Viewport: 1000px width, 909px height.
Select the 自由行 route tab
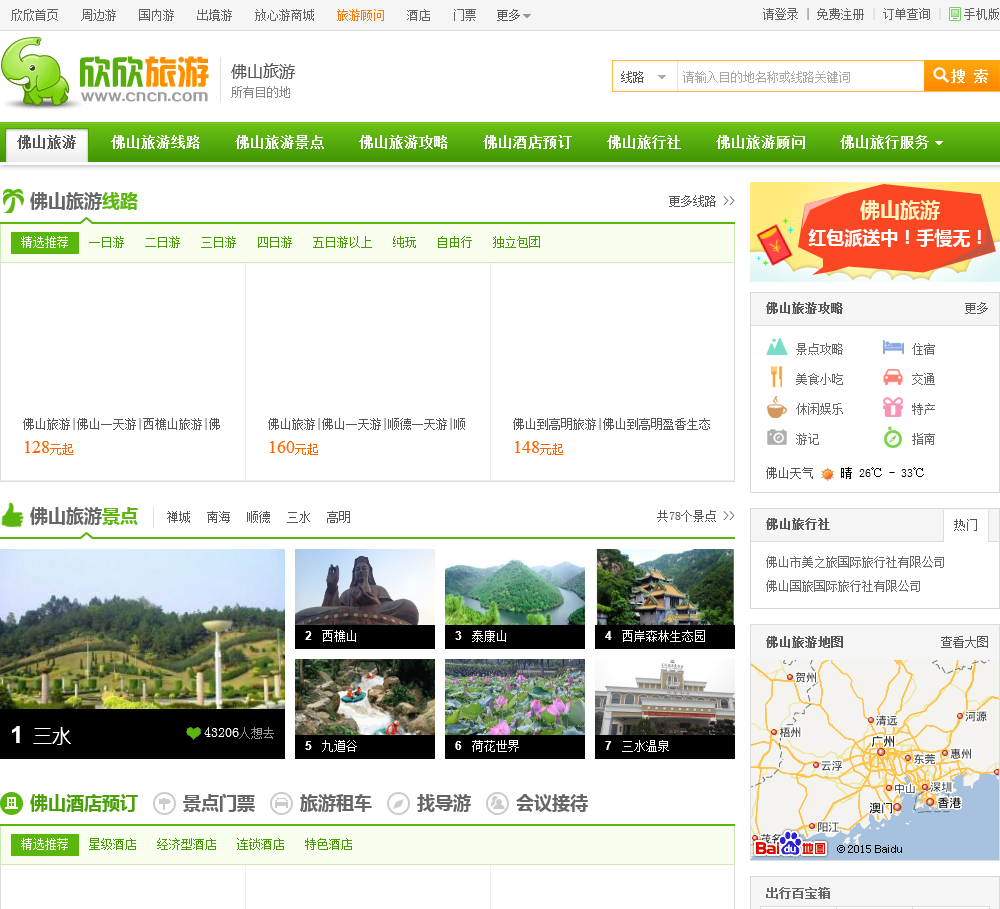point(454,242)
